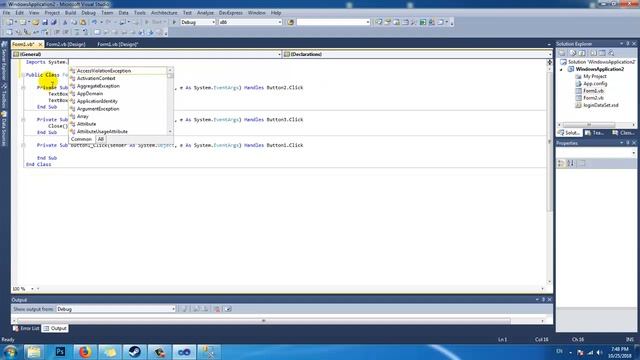
Task: Click the Undo toolbar icon
Action: [94, 22]
